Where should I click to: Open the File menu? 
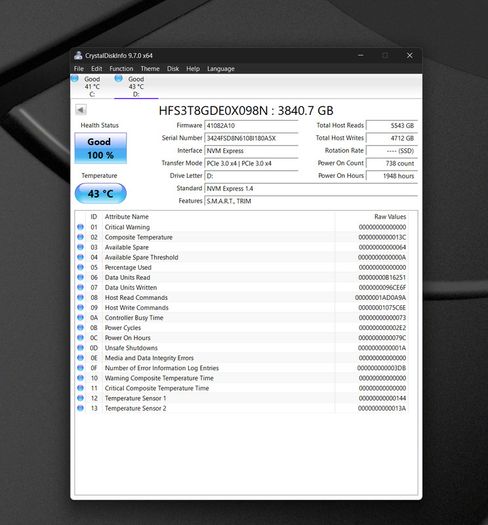tap(79, 69)
